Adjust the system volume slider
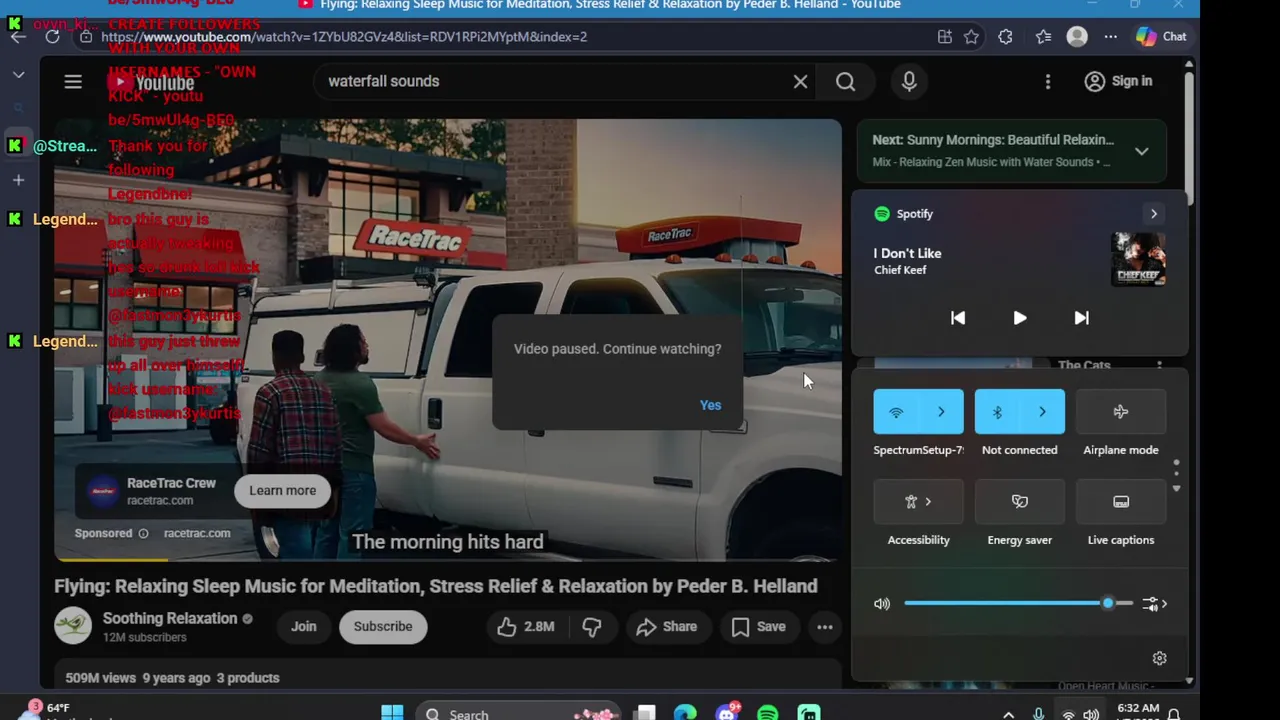This screenshot has width=1280, height=720. click(x=1018, y=603)
